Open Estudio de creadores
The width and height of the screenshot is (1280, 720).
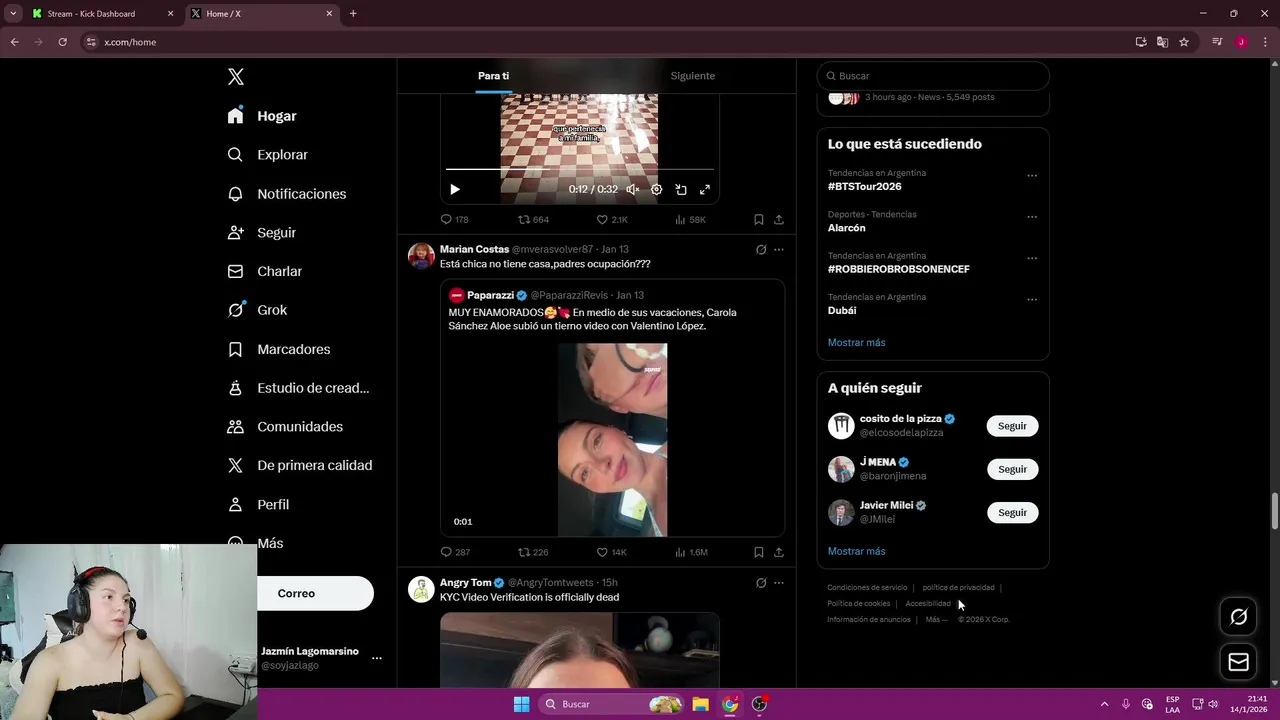click(x=298, y=388)
